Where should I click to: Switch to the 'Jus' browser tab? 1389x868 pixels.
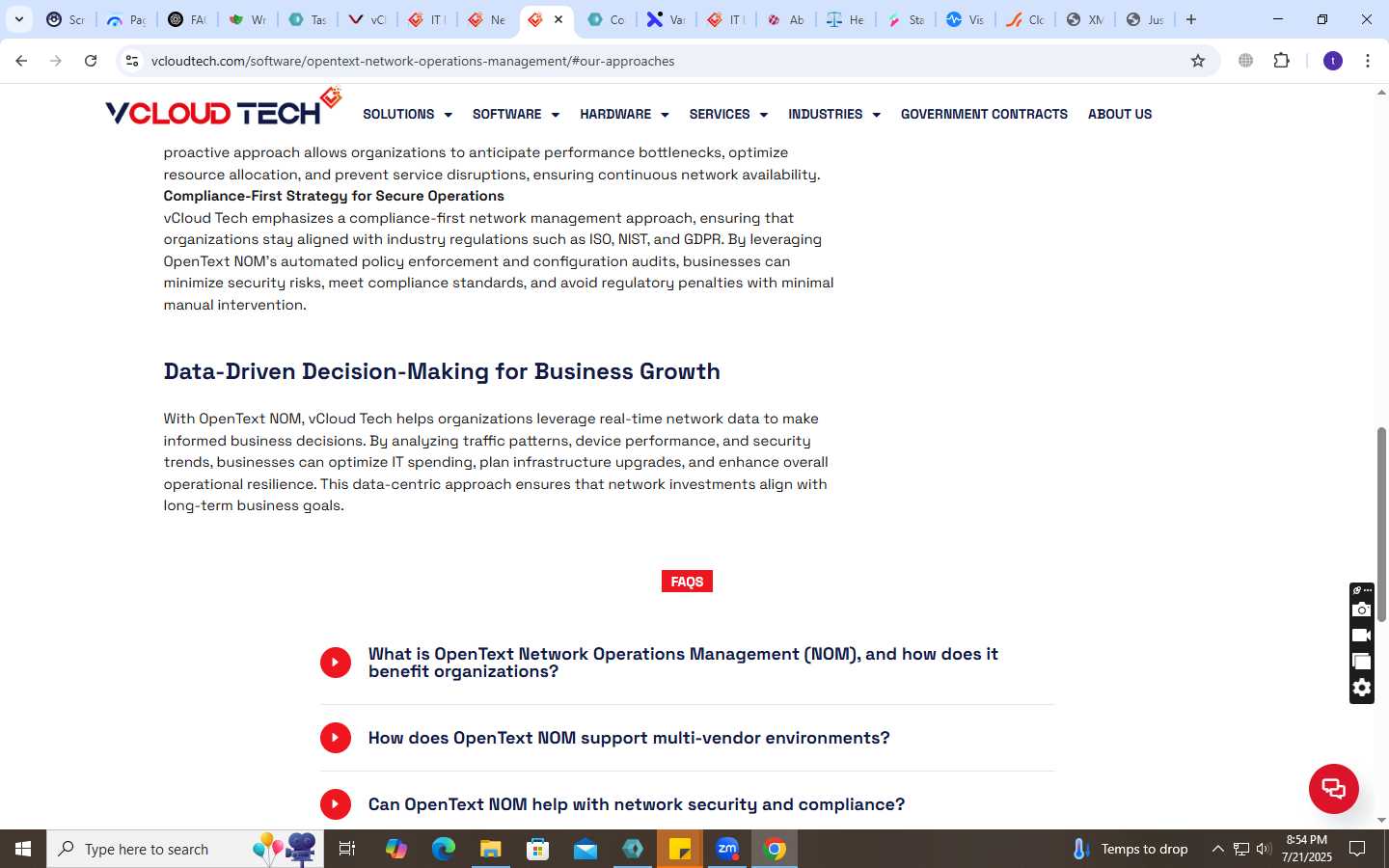[1145, 19]
